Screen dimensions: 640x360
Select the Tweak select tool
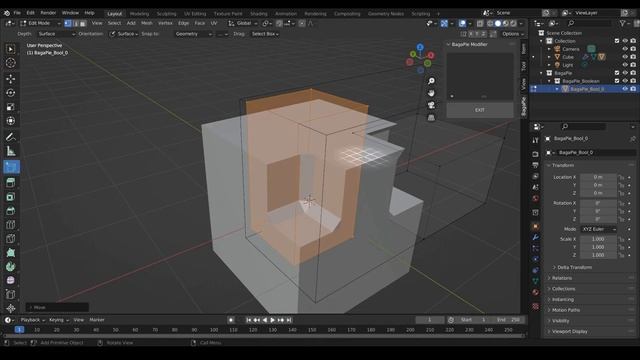[x=11, y=49]
